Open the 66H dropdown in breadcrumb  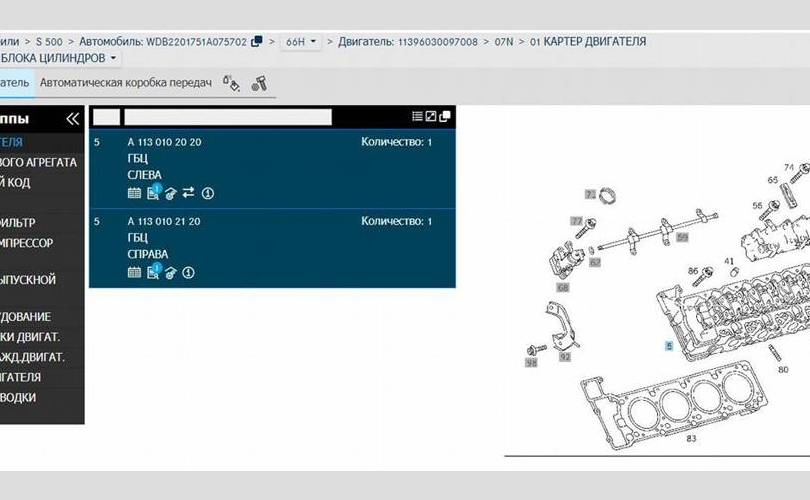(x=301, y=42)
